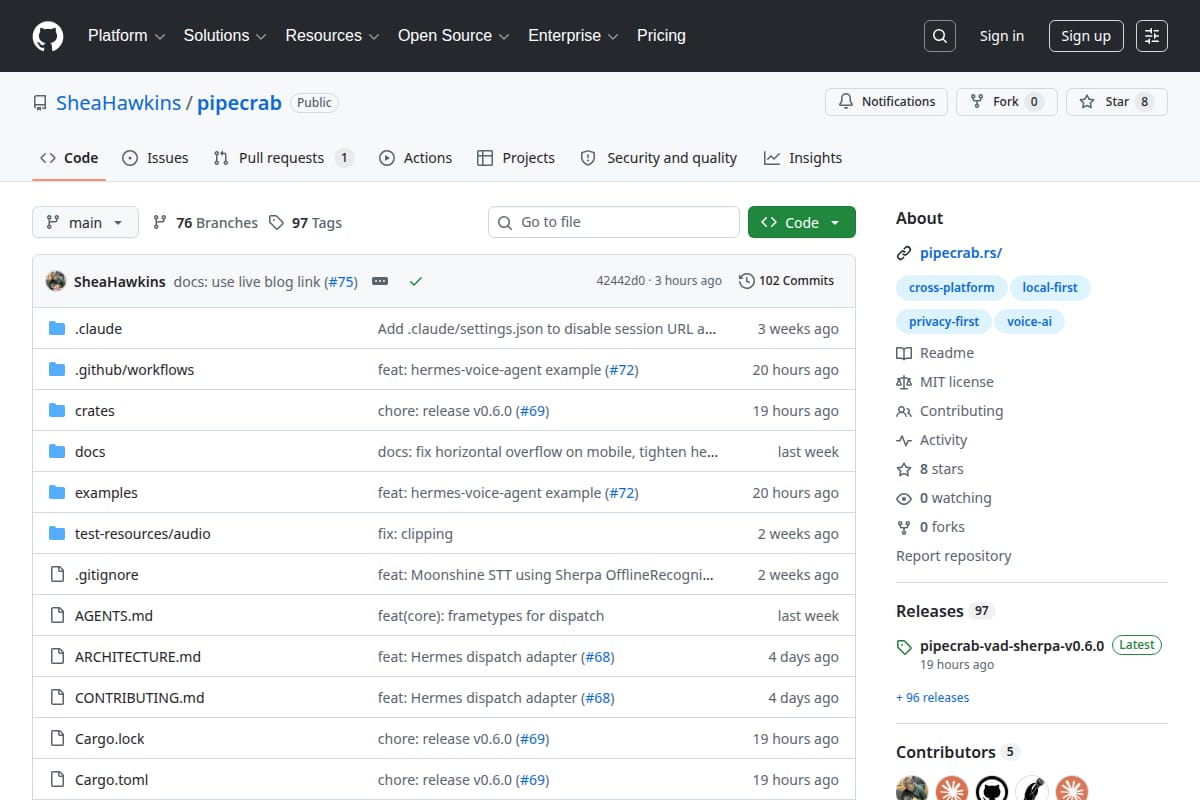Open the first contributor avatar
The width and height of the screenshot is (1200, 800).
tap(912, 789)
